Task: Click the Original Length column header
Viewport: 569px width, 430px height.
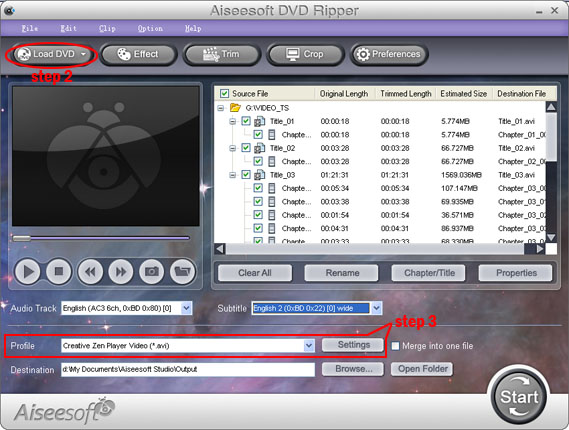Action: point(344,94)
